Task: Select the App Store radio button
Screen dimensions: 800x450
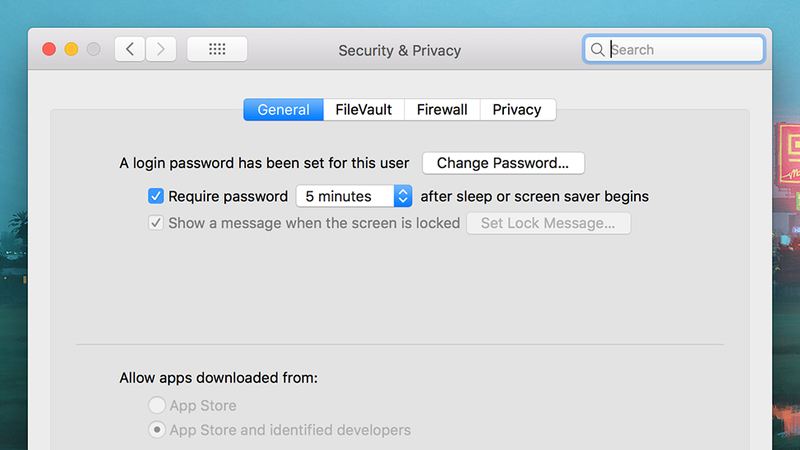Action: (157, 405)
